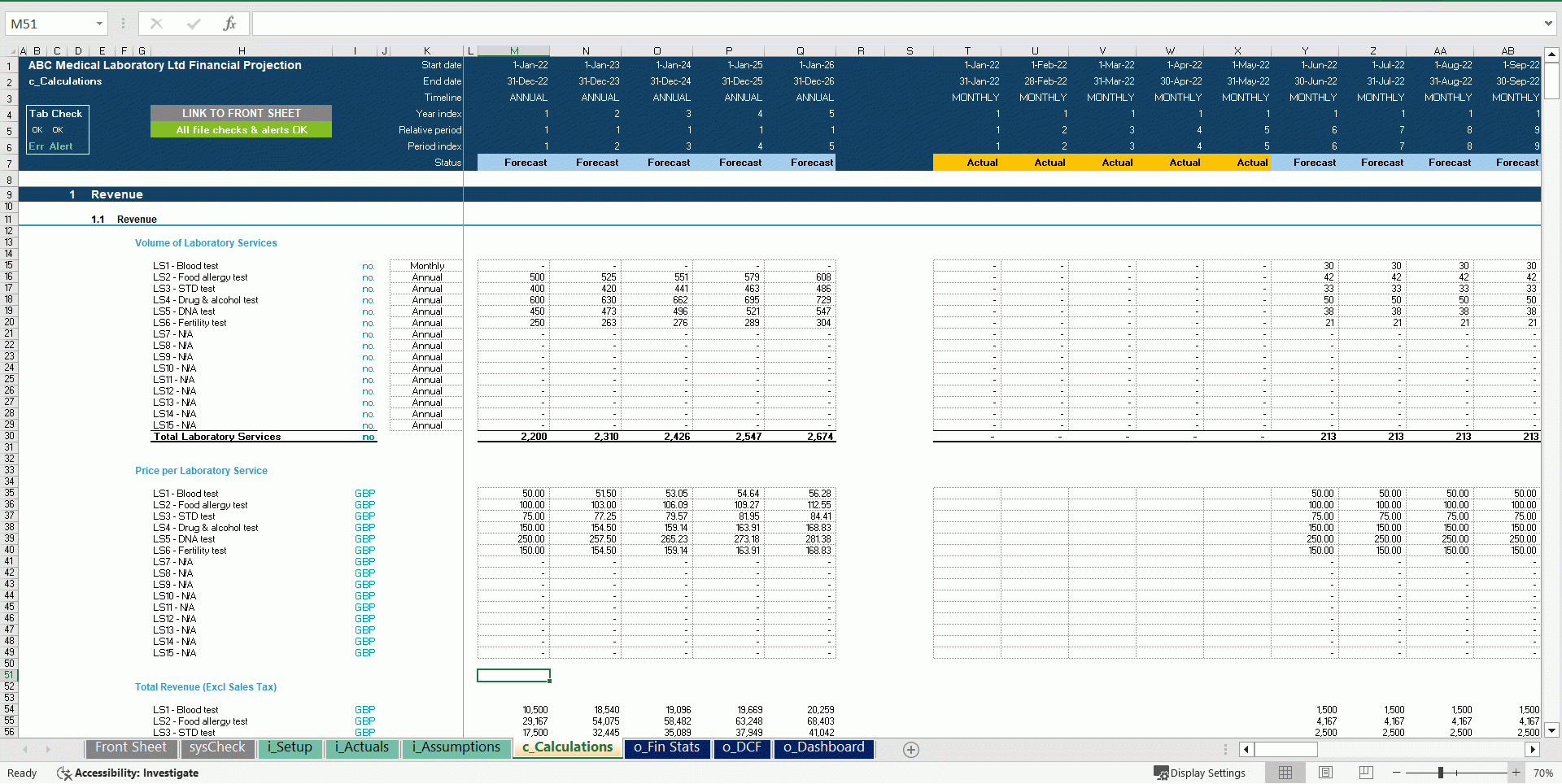The image size is (1562, 784).
Task: Add a new sheet with plus icon
Action: (911, 750)
